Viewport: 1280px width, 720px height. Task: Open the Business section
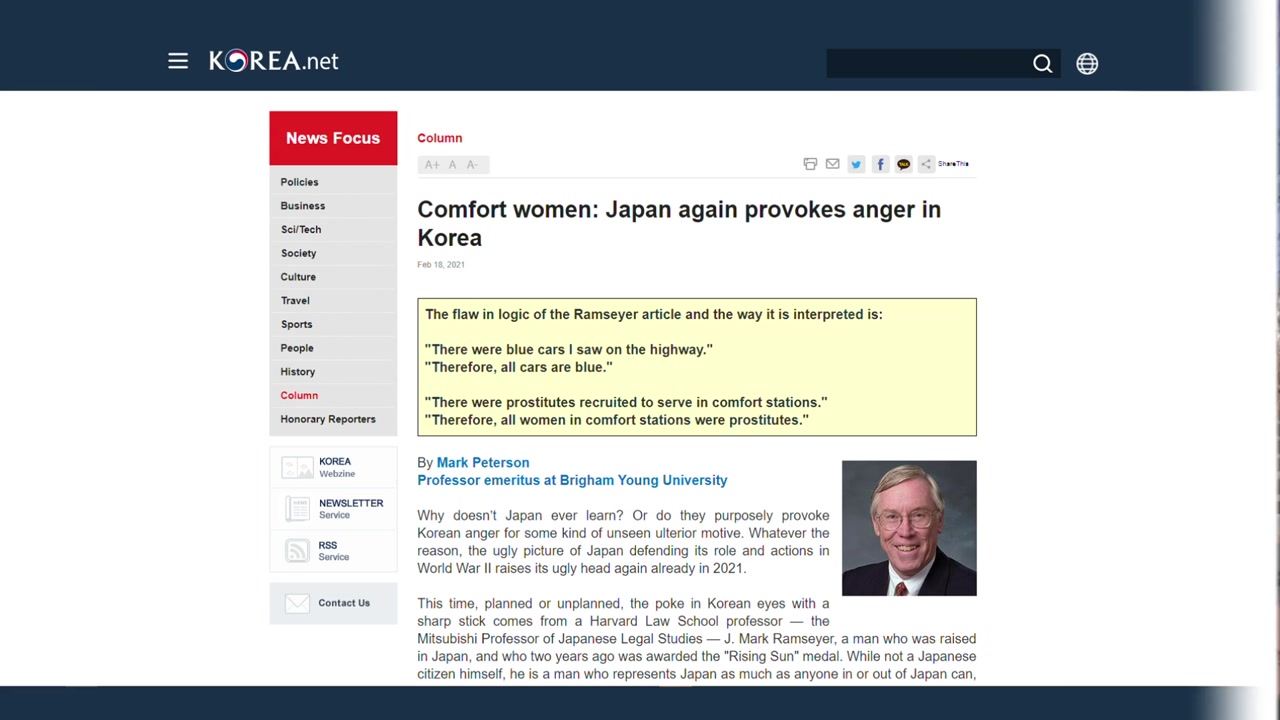pos(302,206)
